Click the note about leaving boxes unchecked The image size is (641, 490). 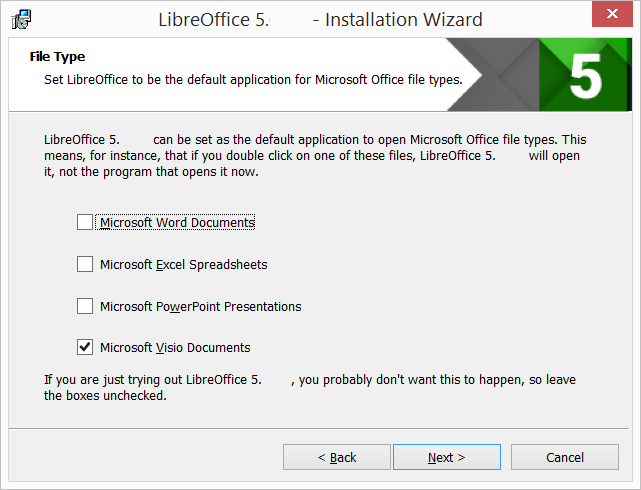click(x=310, y=387)
